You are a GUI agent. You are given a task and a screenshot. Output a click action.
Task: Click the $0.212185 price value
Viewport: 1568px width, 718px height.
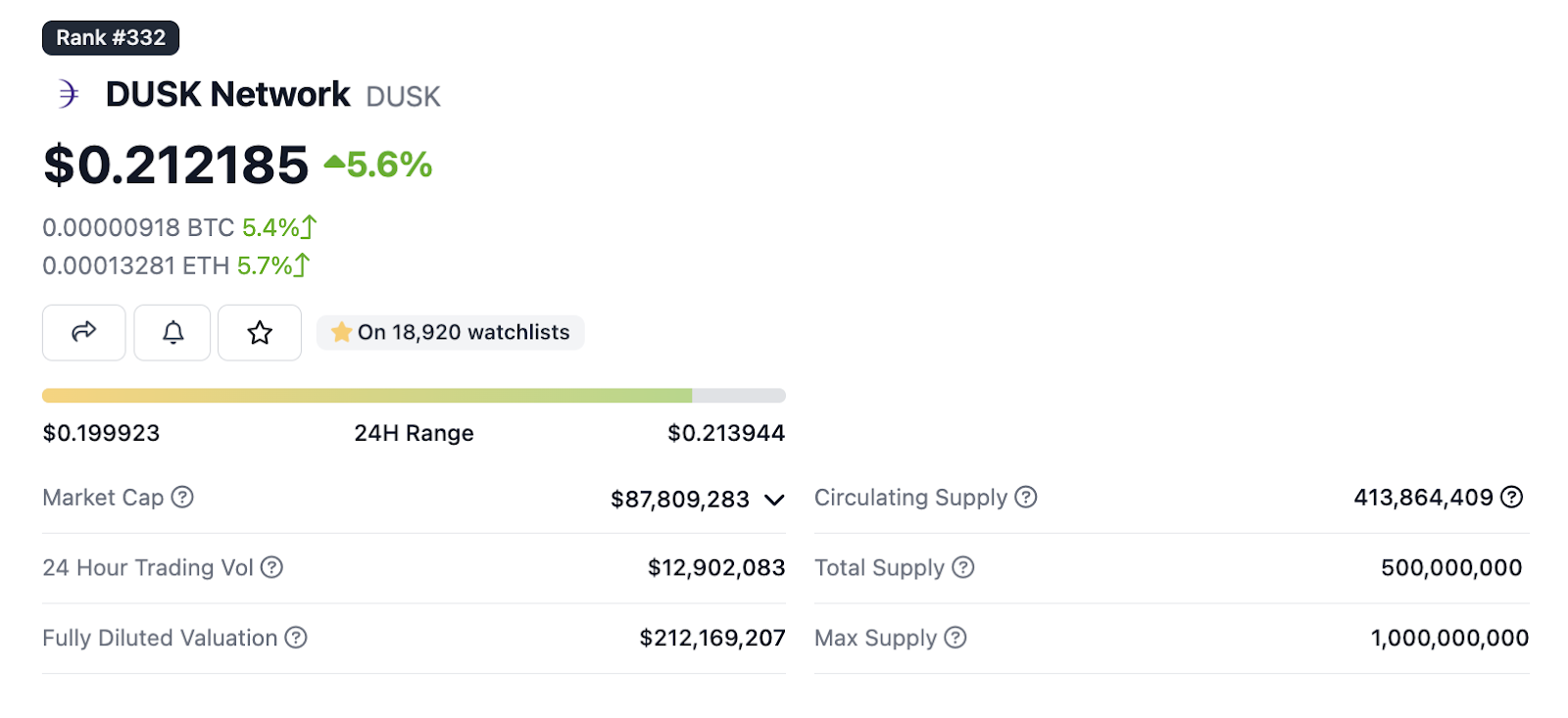pyautogui.click(x=176, y=165)
